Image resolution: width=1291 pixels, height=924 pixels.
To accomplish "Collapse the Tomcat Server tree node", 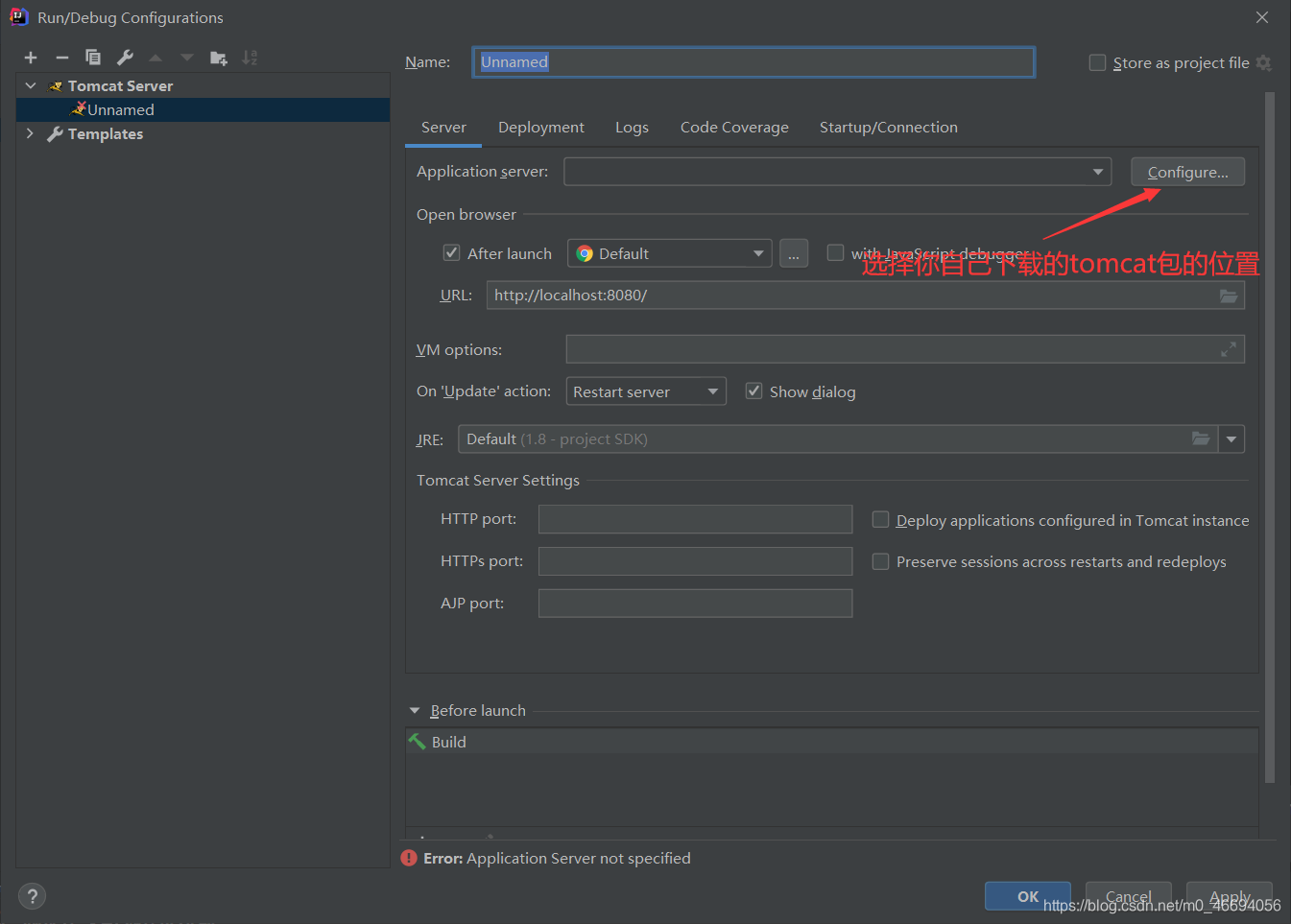I will (x=31, y=85).
